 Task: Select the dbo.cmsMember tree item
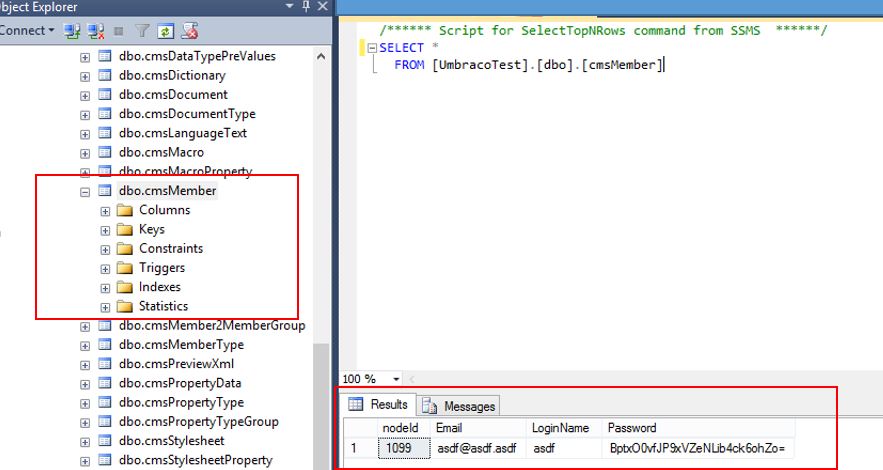pos(167,191)
